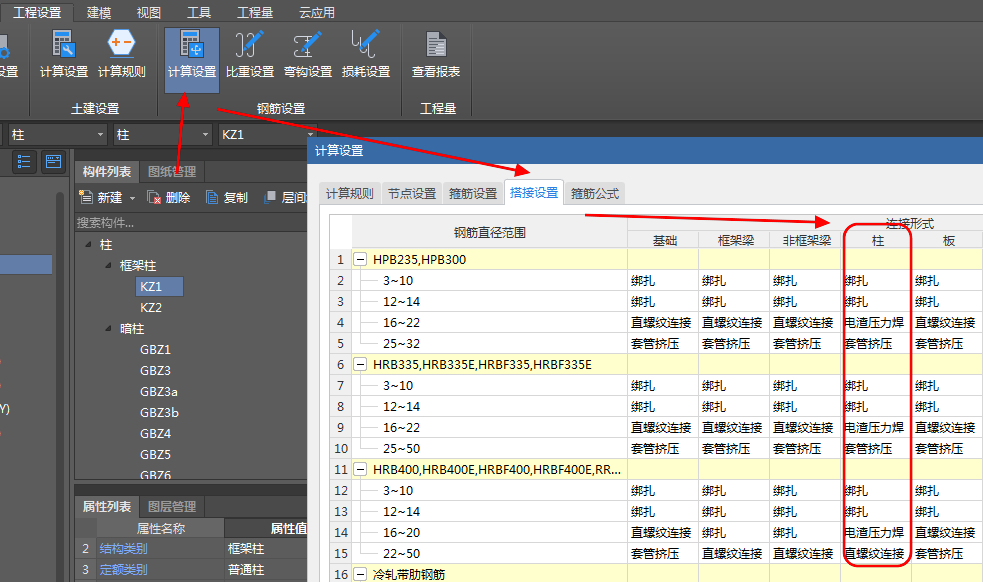
Task: Open 计算规则 tab in dialog
Action: (x=349, y=193)
